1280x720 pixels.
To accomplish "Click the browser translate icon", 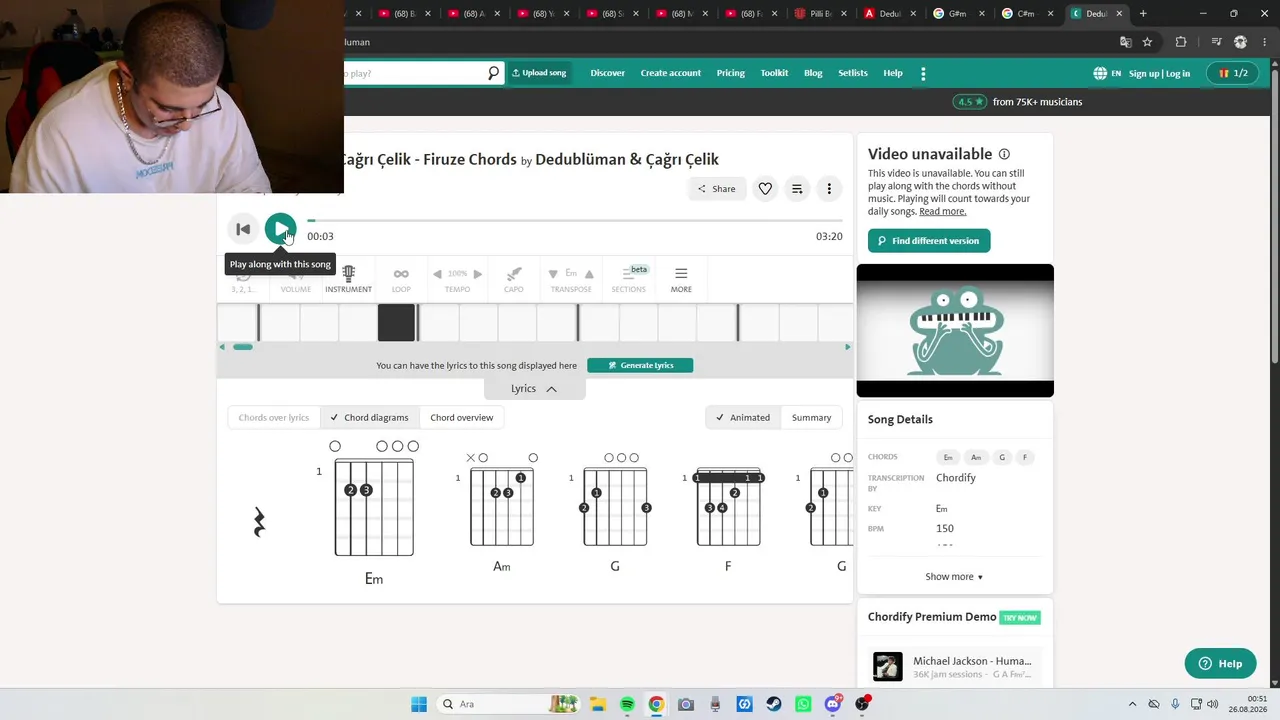I will click(1126, 42).
